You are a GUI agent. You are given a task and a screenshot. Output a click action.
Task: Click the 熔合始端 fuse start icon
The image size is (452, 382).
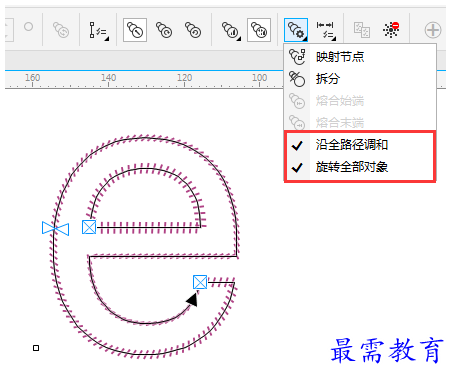point(297,101)
